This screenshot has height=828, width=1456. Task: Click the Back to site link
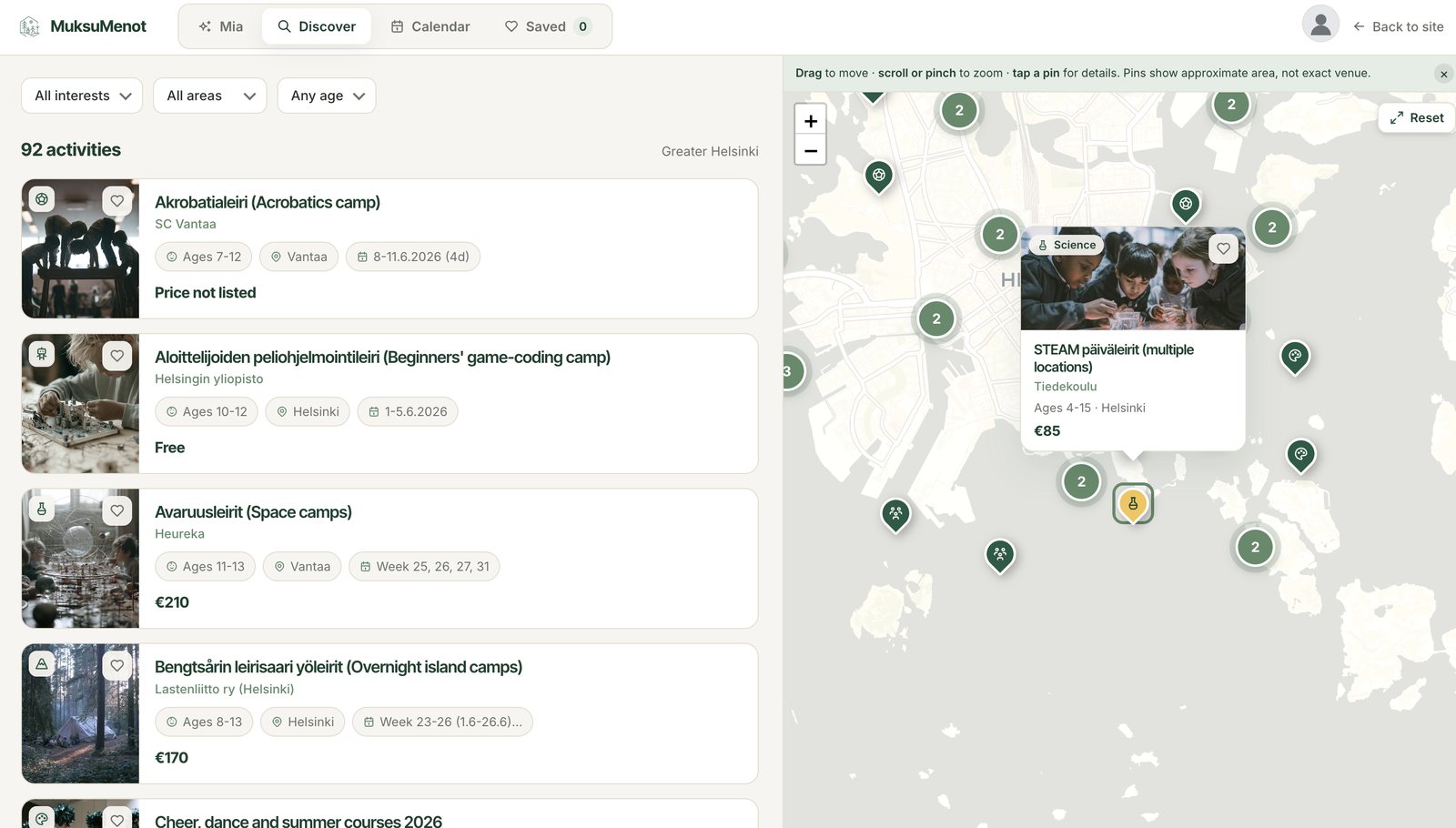click(x=1399, y=26)
